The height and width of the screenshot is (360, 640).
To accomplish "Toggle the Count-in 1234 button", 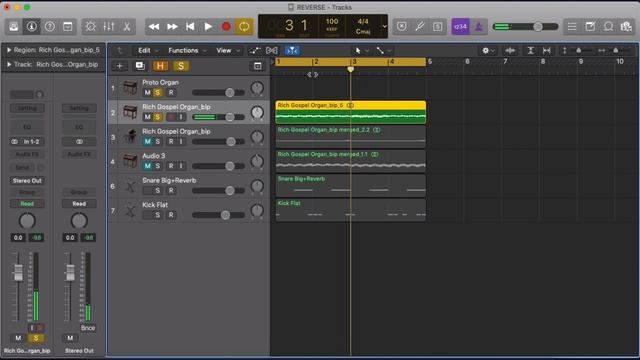I will pos(460,27).
